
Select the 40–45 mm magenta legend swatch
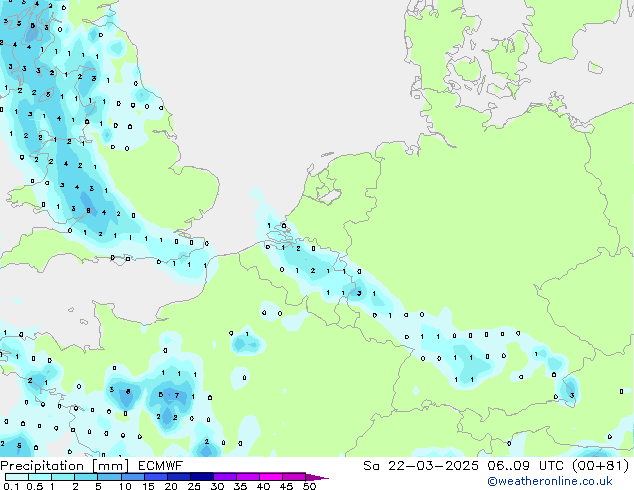point(271,477)
